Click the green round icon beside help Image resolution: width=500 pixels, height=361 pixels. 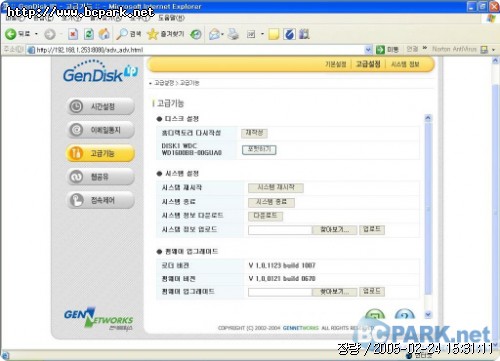(375, 315)
